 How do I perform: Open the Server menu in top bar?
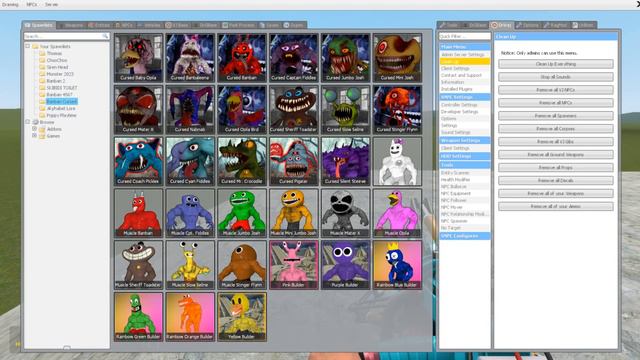[51, 4]
